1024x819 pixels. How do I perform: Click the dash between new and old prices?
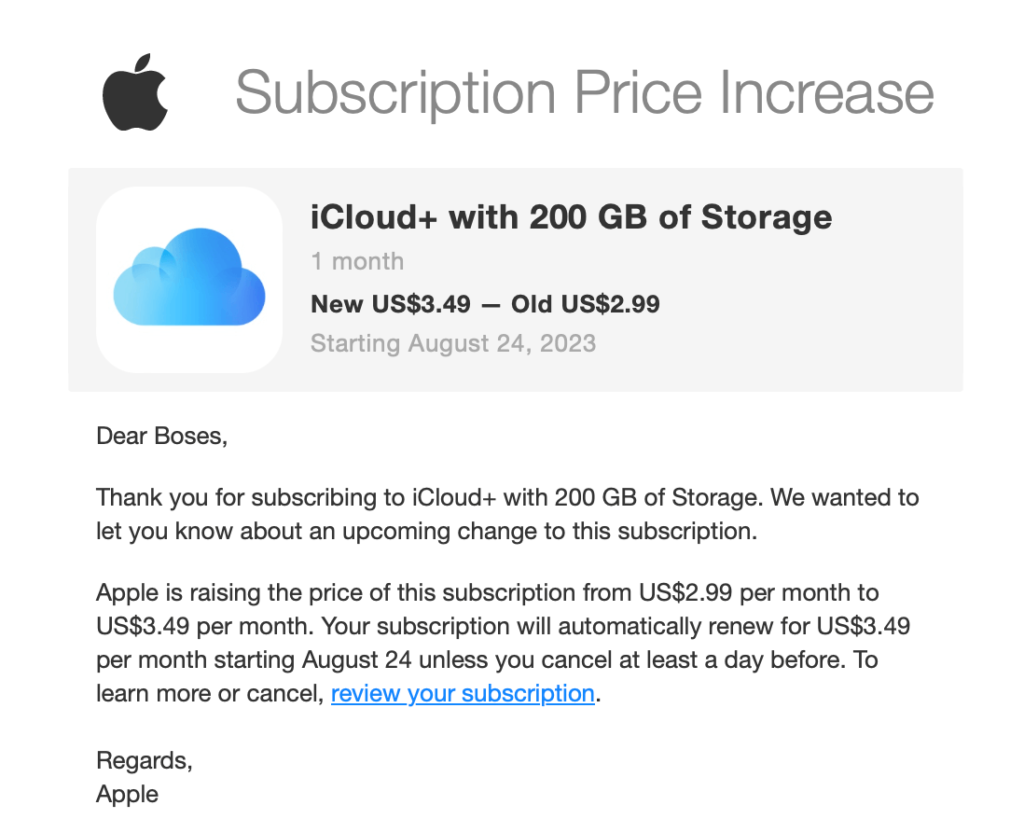[491, 305]
